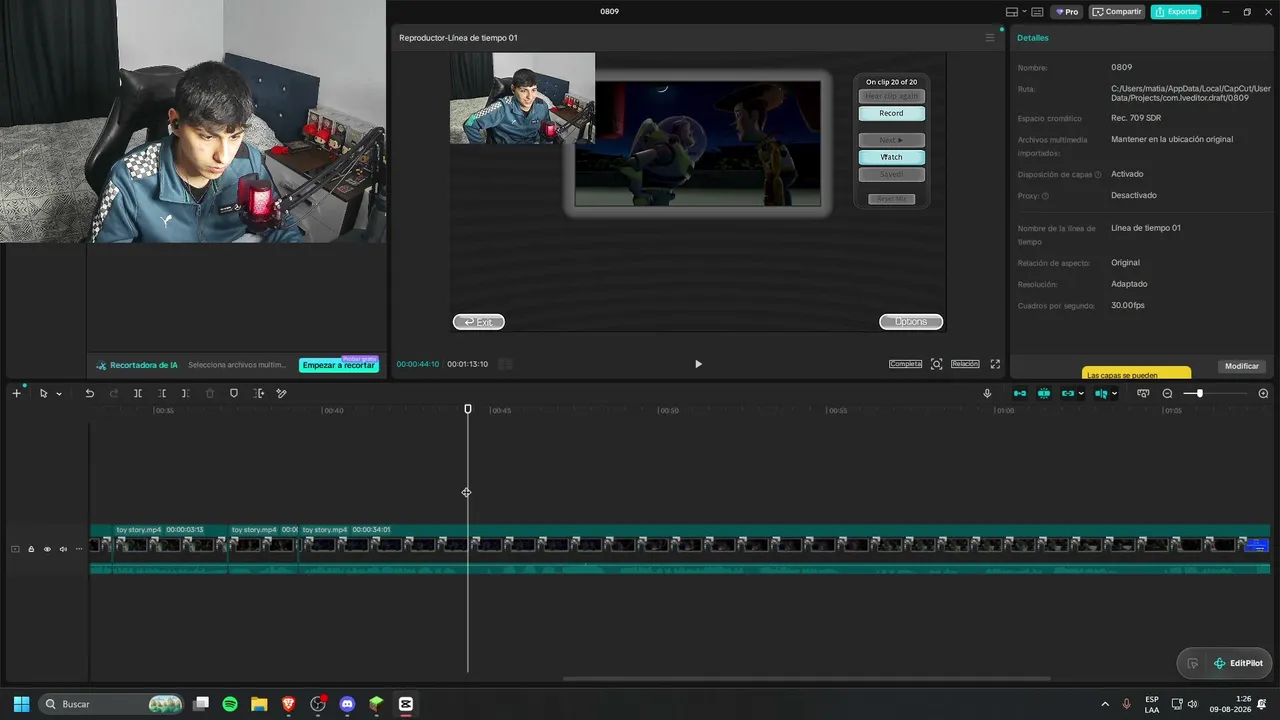This screenshot has height=720, width=1280.
Task: Click Empezar a recortar button
Action: tap(338, 365)
